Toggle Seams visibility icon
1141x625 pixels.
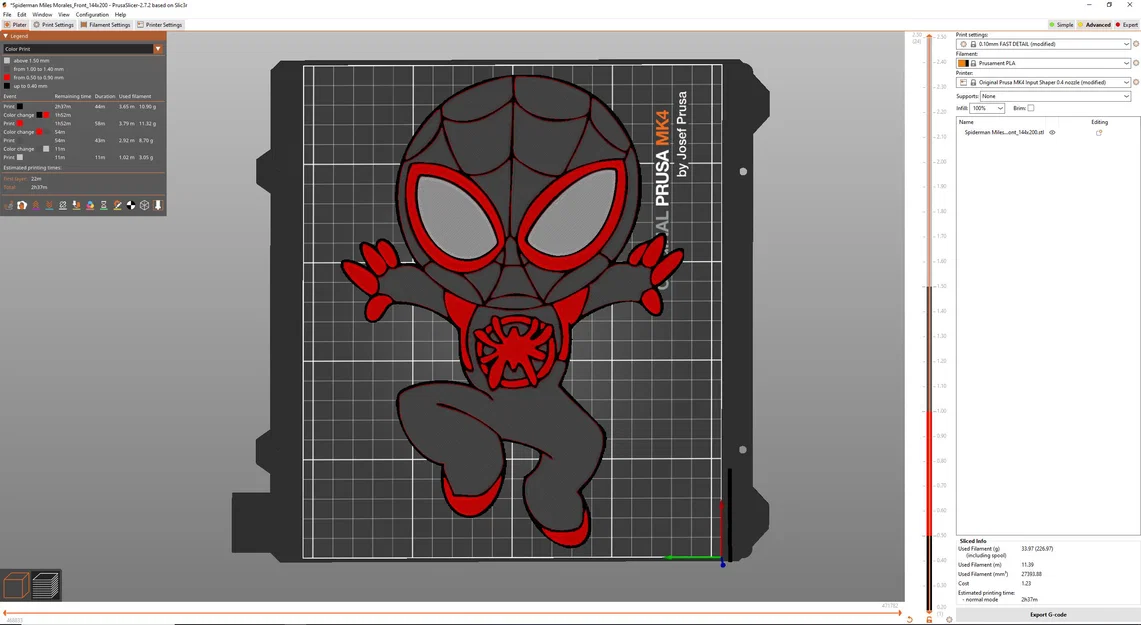(x=63, y=205)
